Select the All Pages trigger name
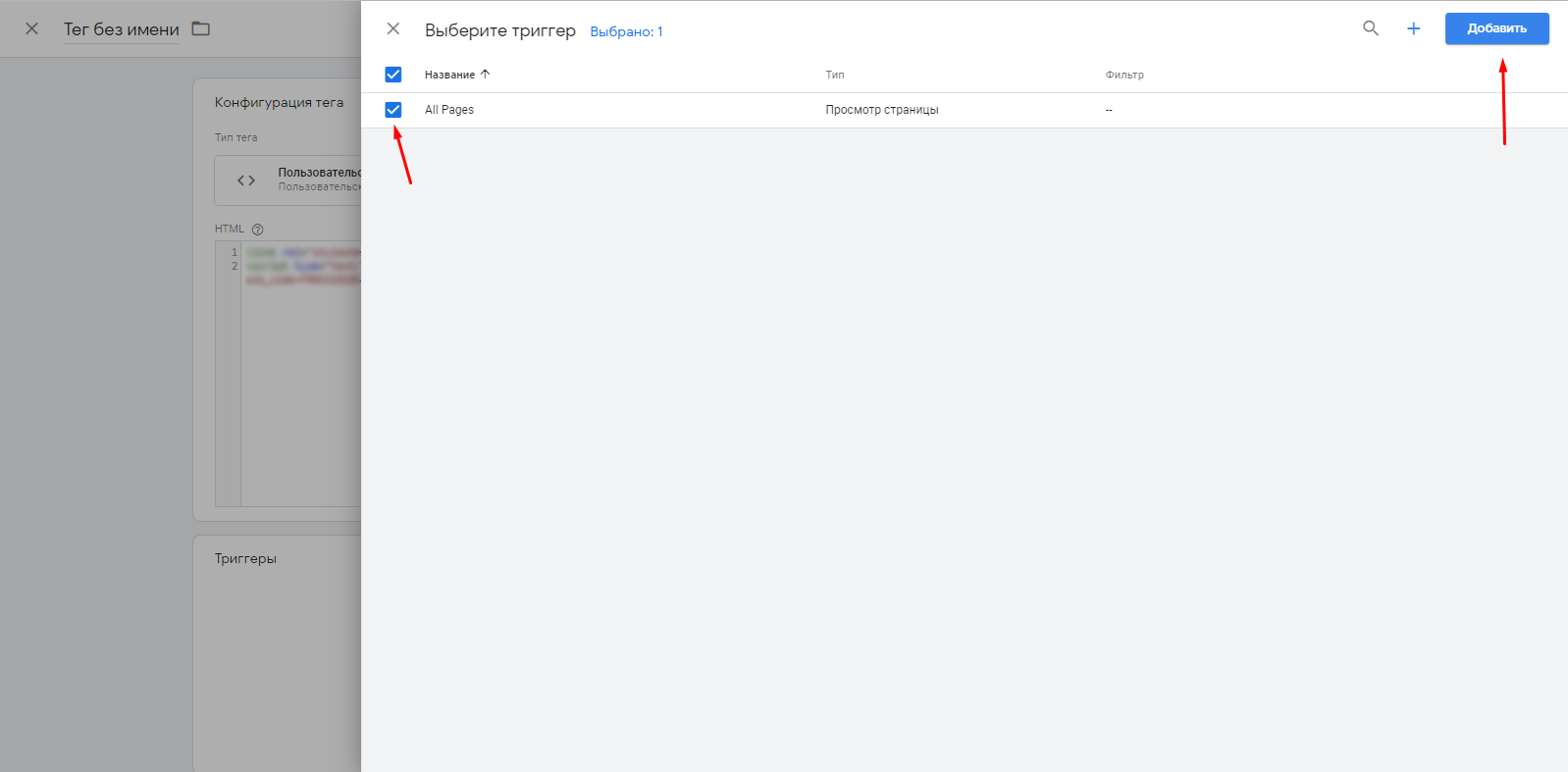 449,110
